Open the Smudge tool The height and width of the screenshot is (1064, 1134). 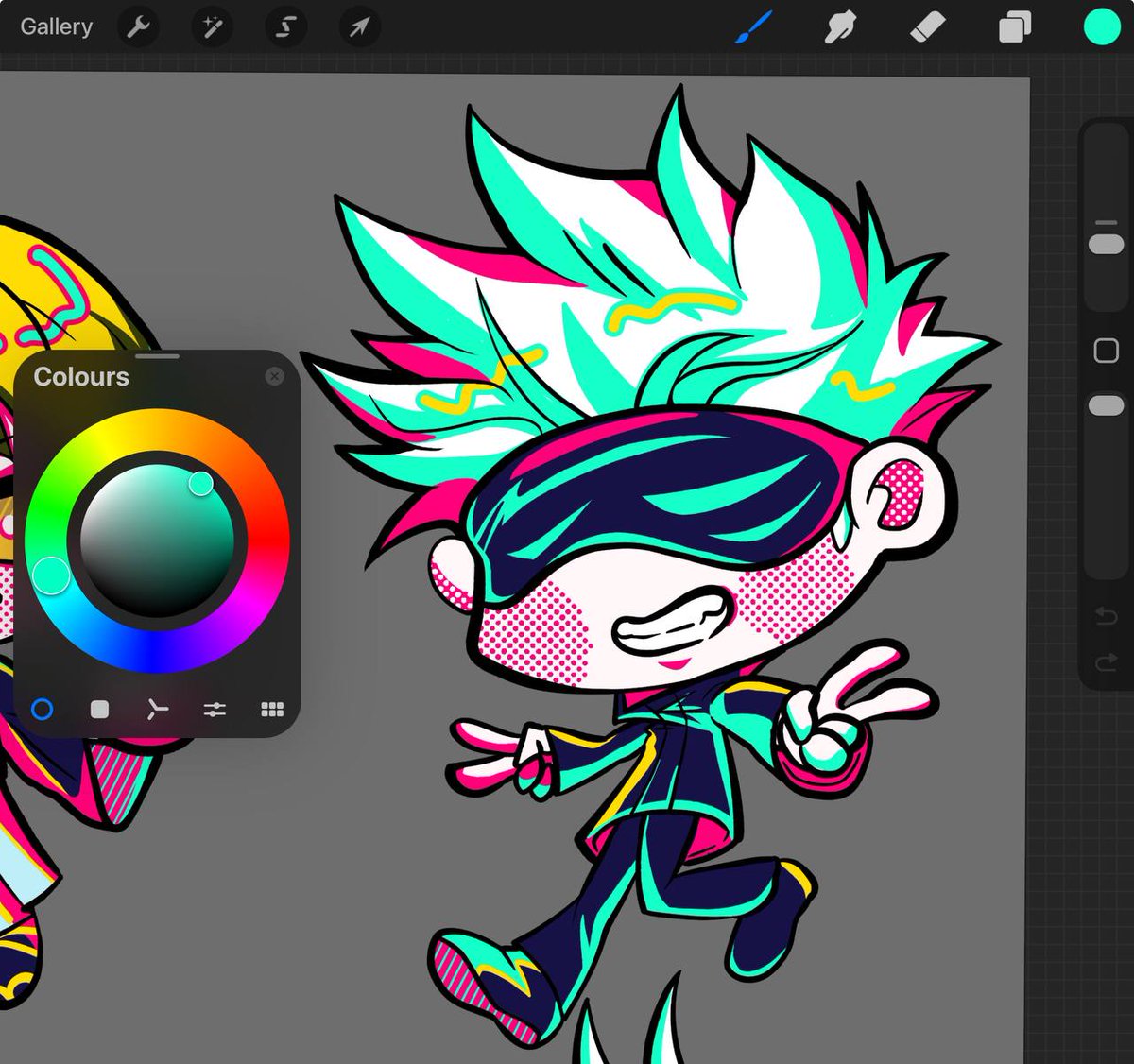(839, 26)
